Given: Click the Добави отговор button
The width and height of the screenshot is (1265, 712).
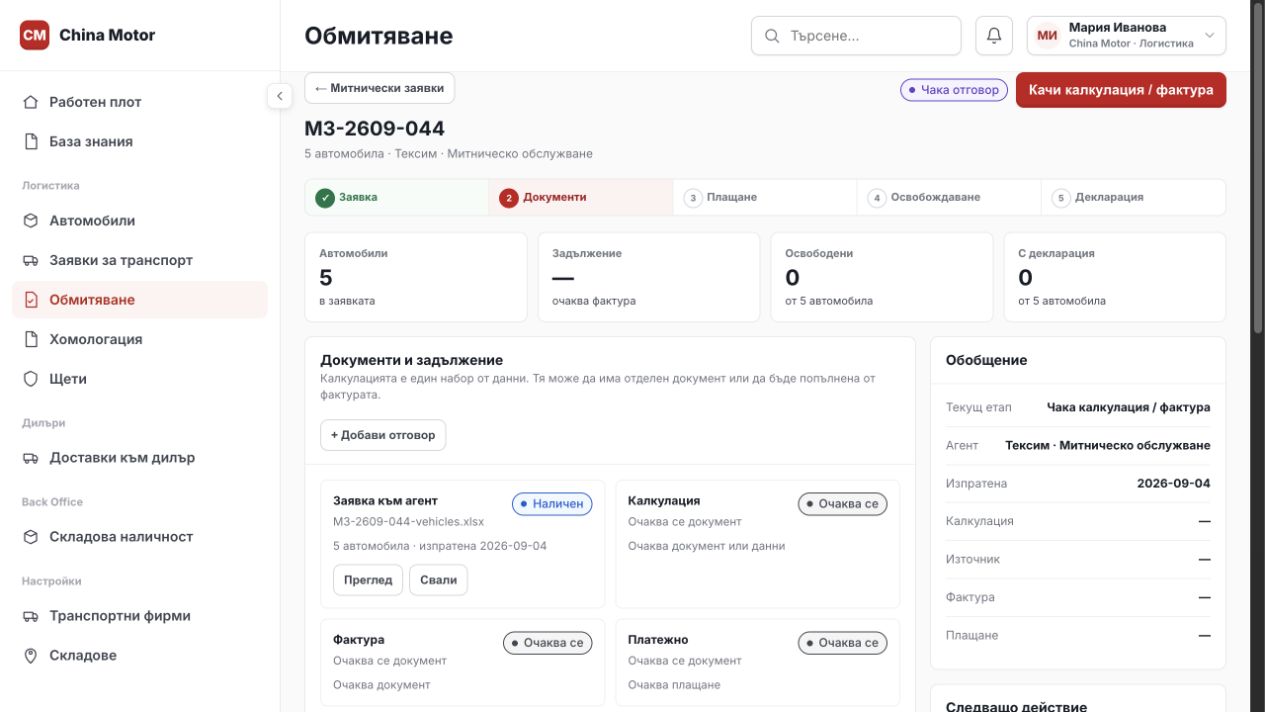Looking at the screenshot, I should coord(383,436).
